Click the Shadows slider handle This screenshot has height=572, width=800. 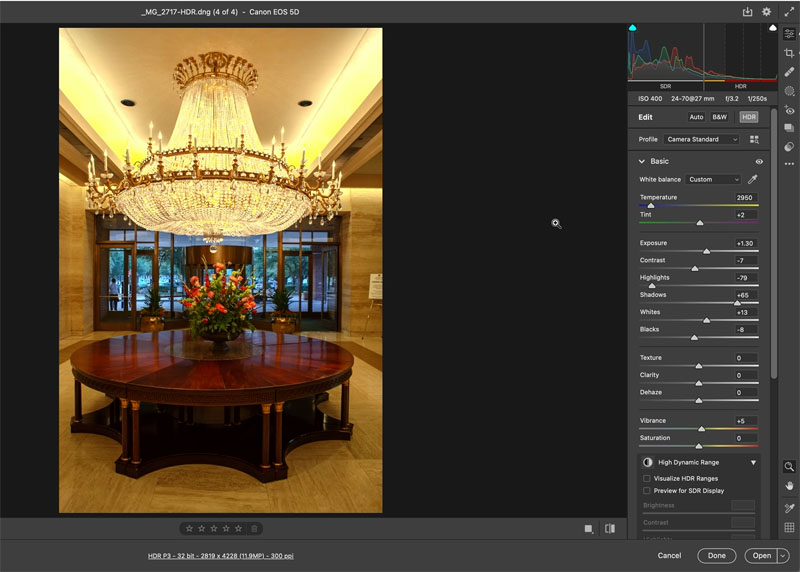point(737,303)
